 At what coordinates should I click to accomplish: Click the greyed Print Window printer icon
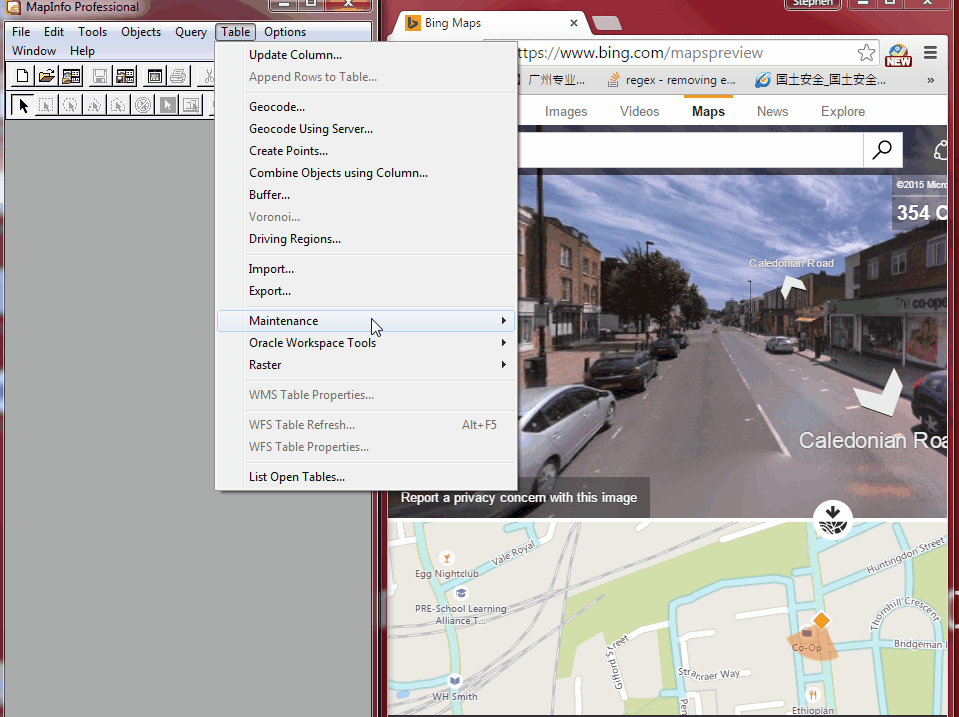pos(178,76)
